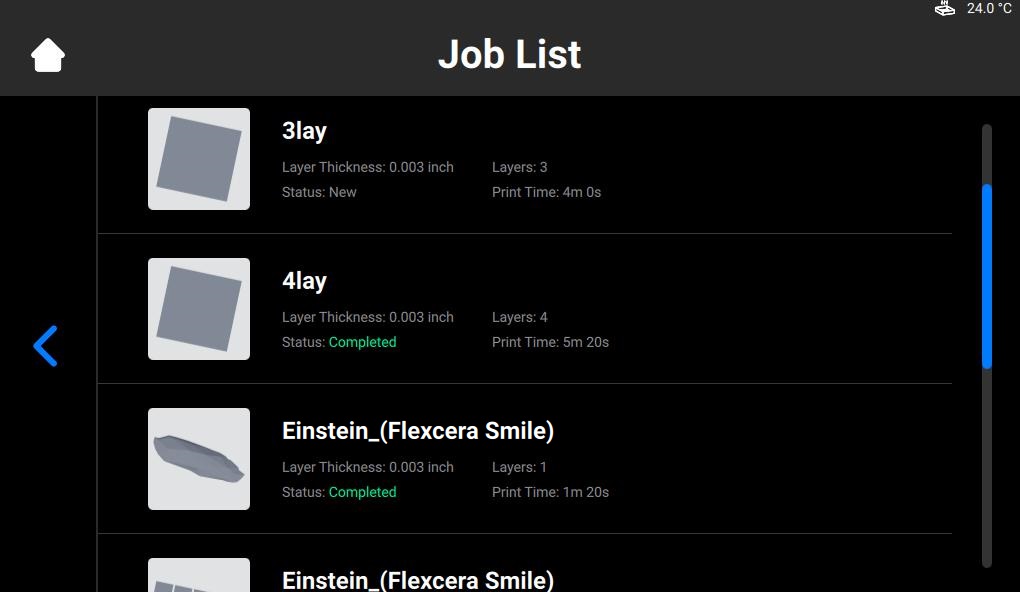
Task: Select the 1-layer Einstein job's model thumbnail
Action: 199,459
